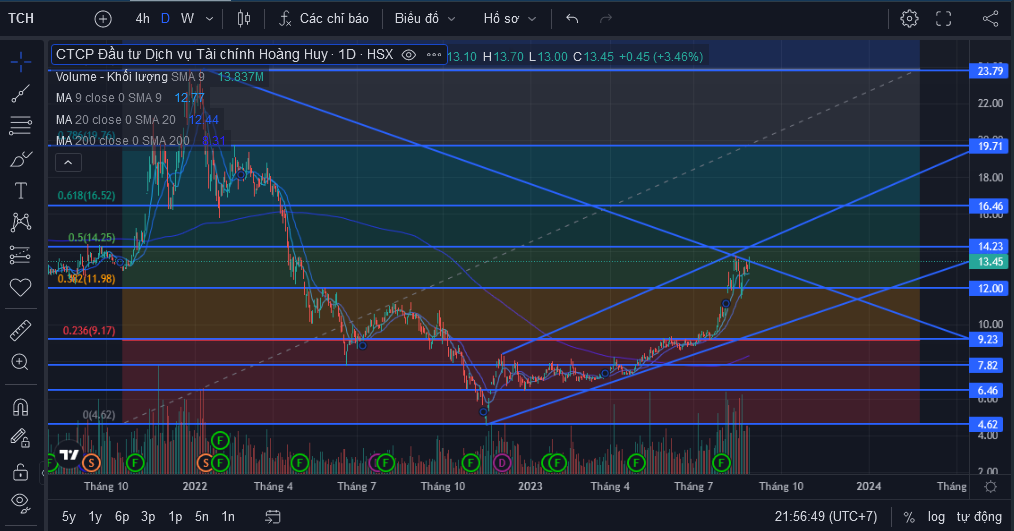Set the date range to 1y
The image size is (1014, 531).
[95, 517]
